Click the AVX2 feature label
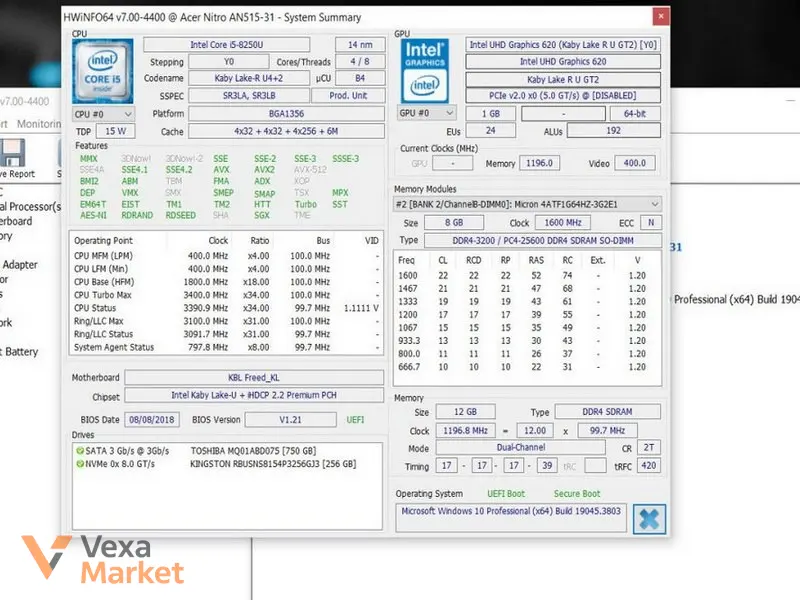Screen dimensions: 800x600 pyautogui.click(x=264, y=170)
